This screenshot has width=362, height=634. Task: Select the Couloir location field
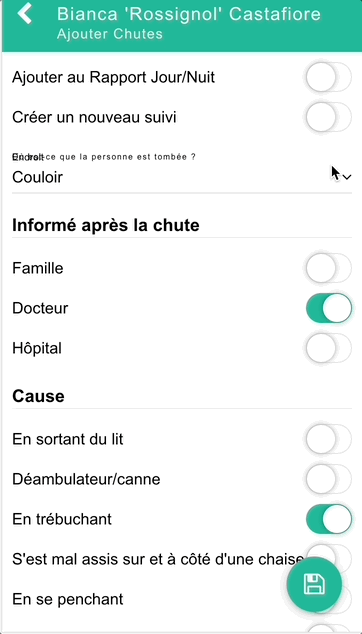coord(182,177)
